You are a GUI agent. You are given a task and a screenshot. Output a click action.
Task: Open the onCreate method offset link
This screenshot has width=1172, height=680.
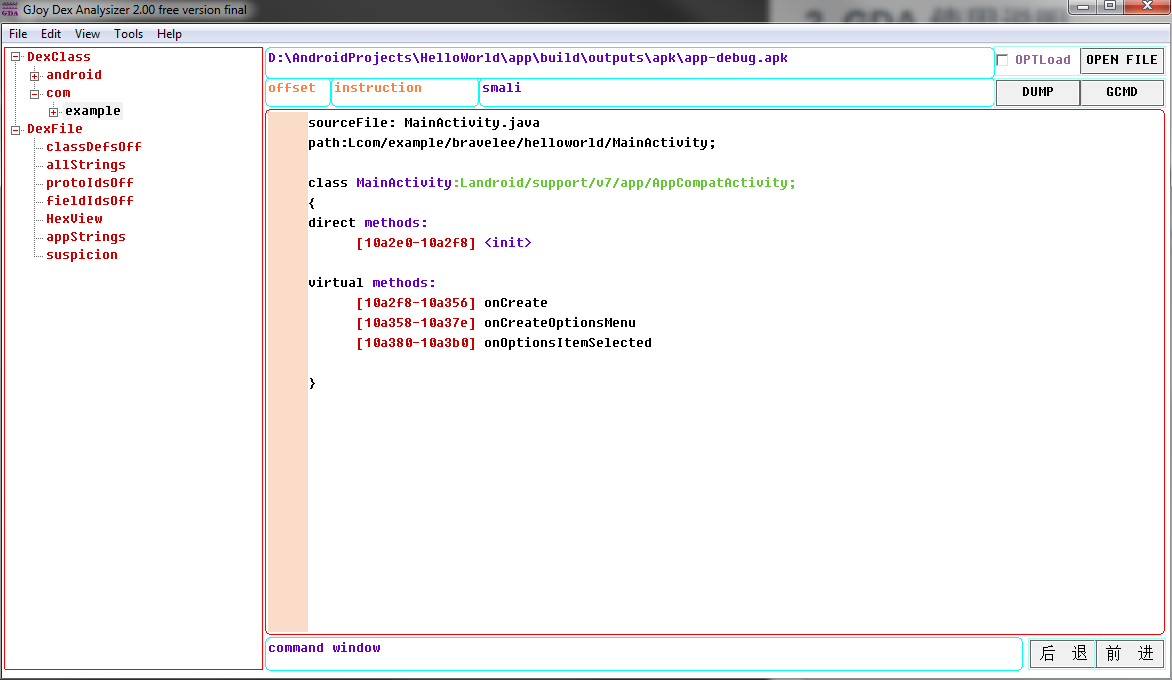point(416,303)
